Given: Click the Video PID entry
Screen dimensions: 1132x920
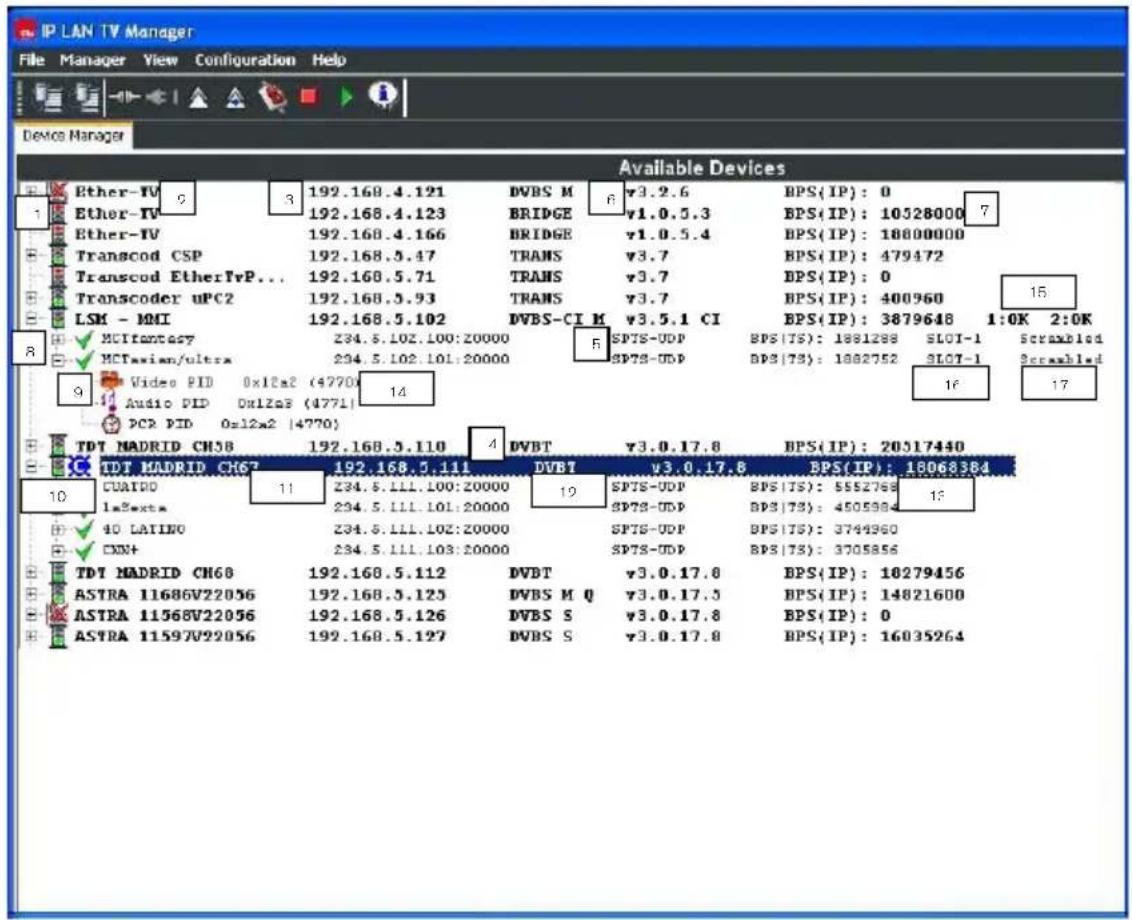Looking at the screenshot, I should pos(230,382).
